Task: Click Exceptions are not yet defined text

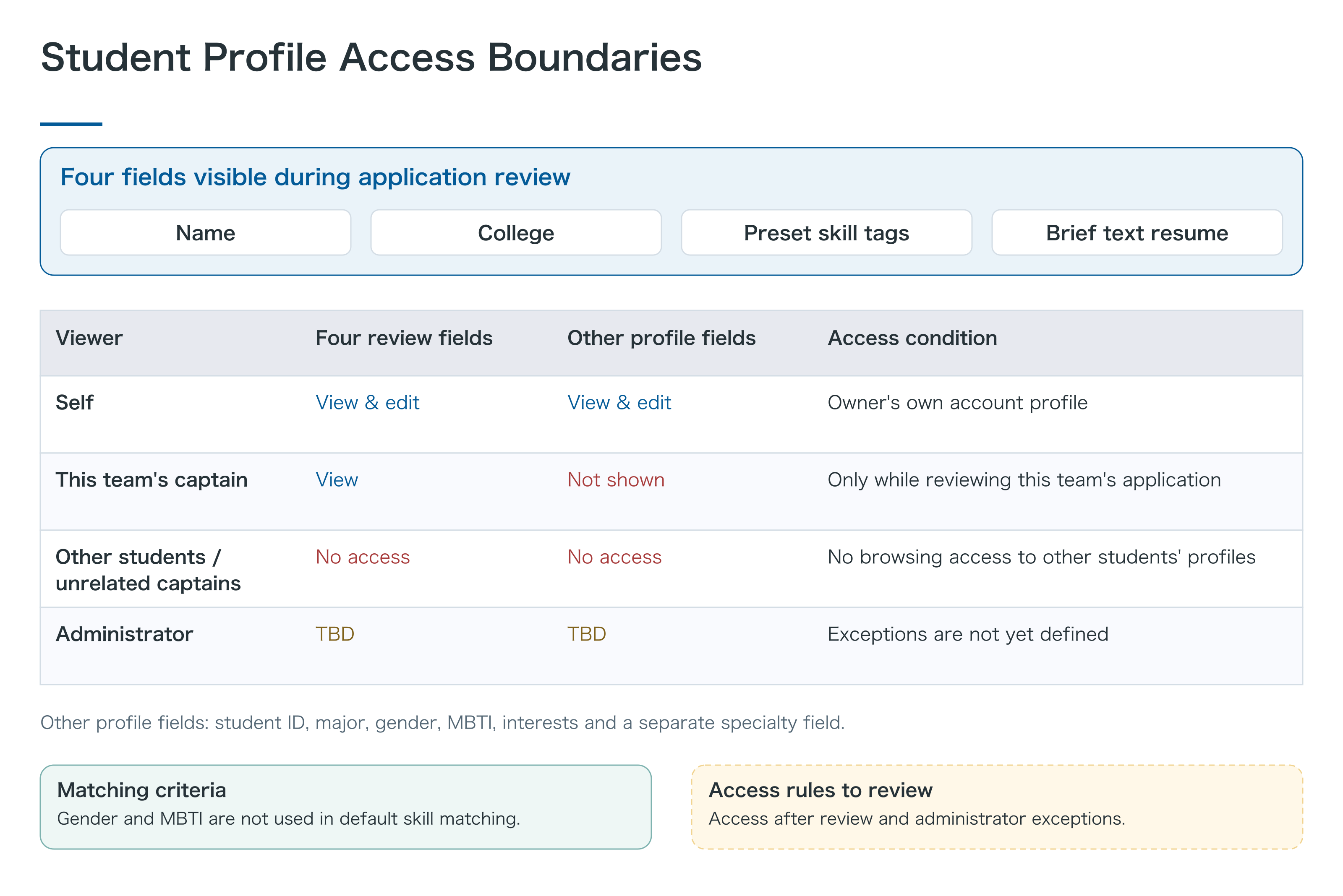Action: click(x=968, y=634)
